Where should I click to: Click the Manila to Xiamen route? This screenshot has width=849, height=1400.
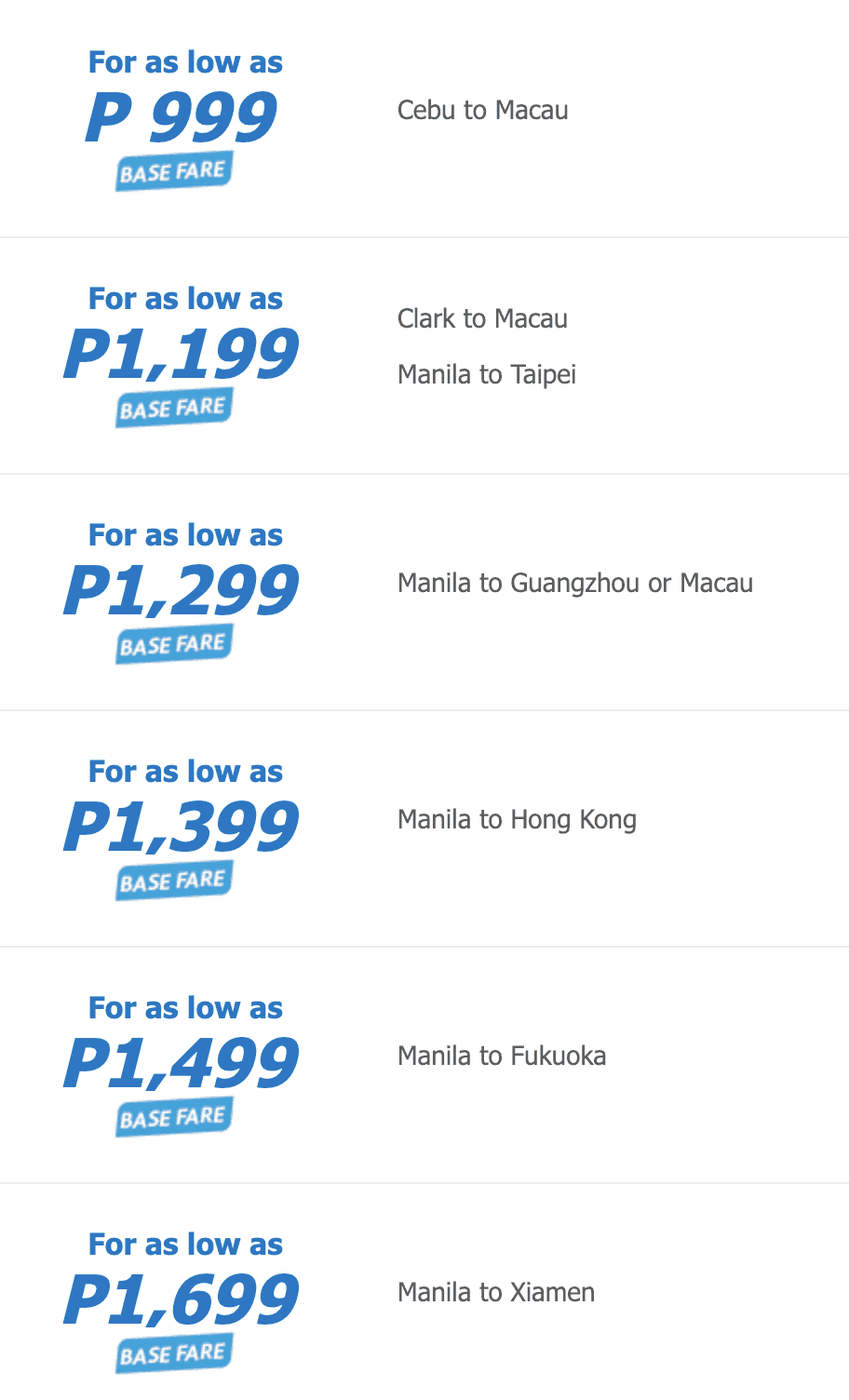pyautogui.click(x=495, y=1292)
